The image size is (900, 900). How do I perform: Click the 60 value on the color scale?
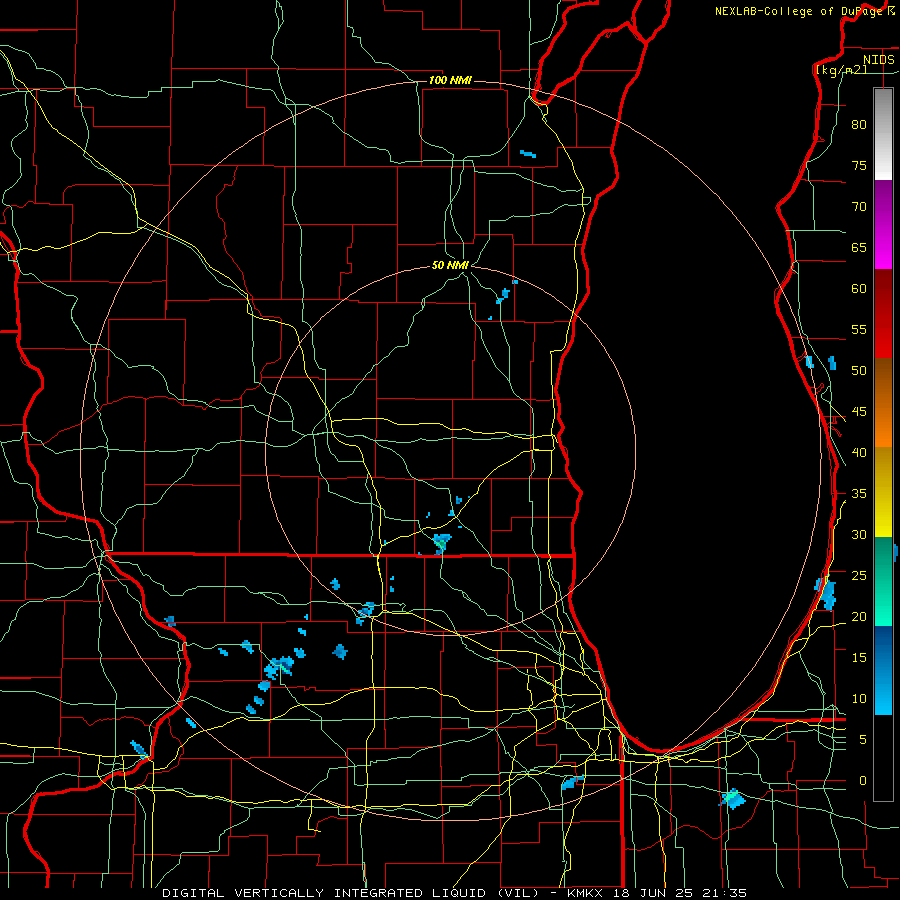(x=859, y=289)
